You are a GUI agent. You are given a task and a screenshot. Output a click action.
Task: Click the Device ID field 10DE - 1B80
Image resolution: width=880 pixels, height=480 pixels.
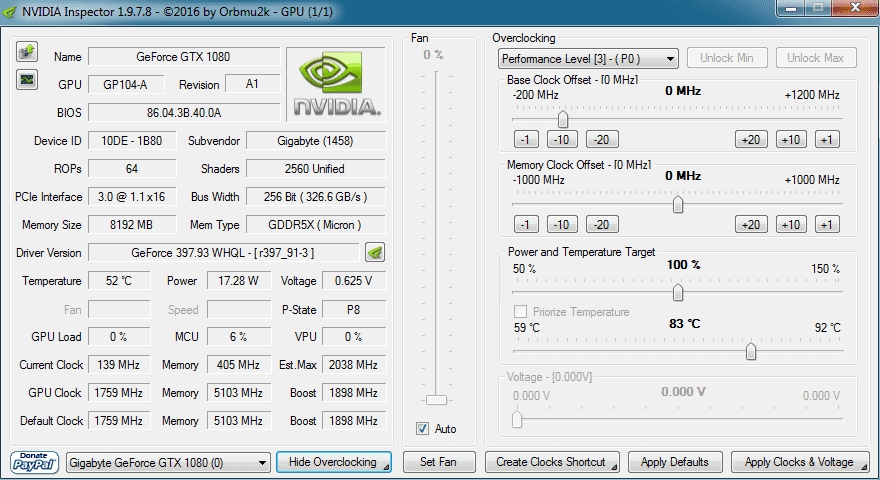point(132,140)
